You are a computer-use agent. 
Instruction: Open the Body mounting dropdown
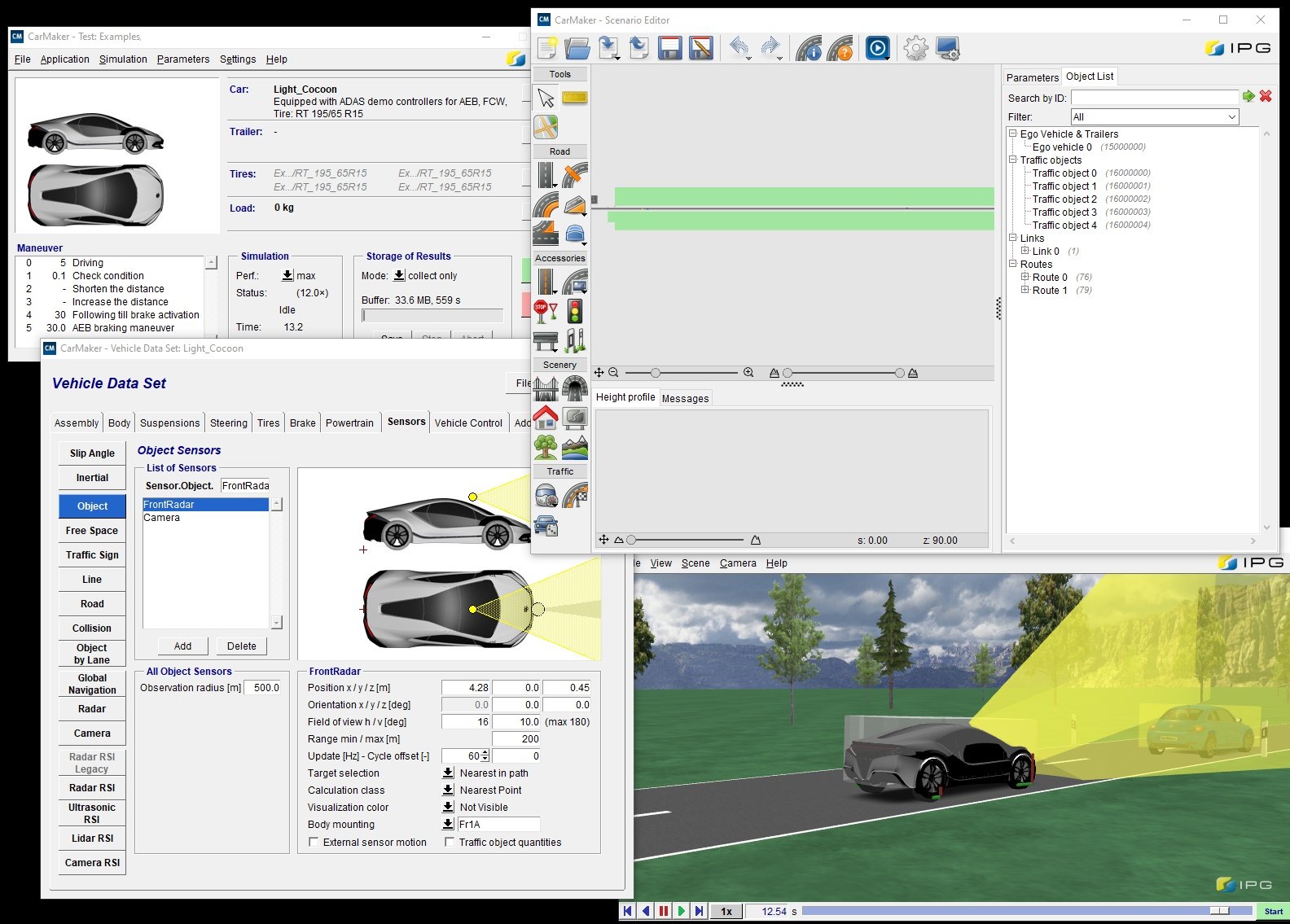click(448, 825)
